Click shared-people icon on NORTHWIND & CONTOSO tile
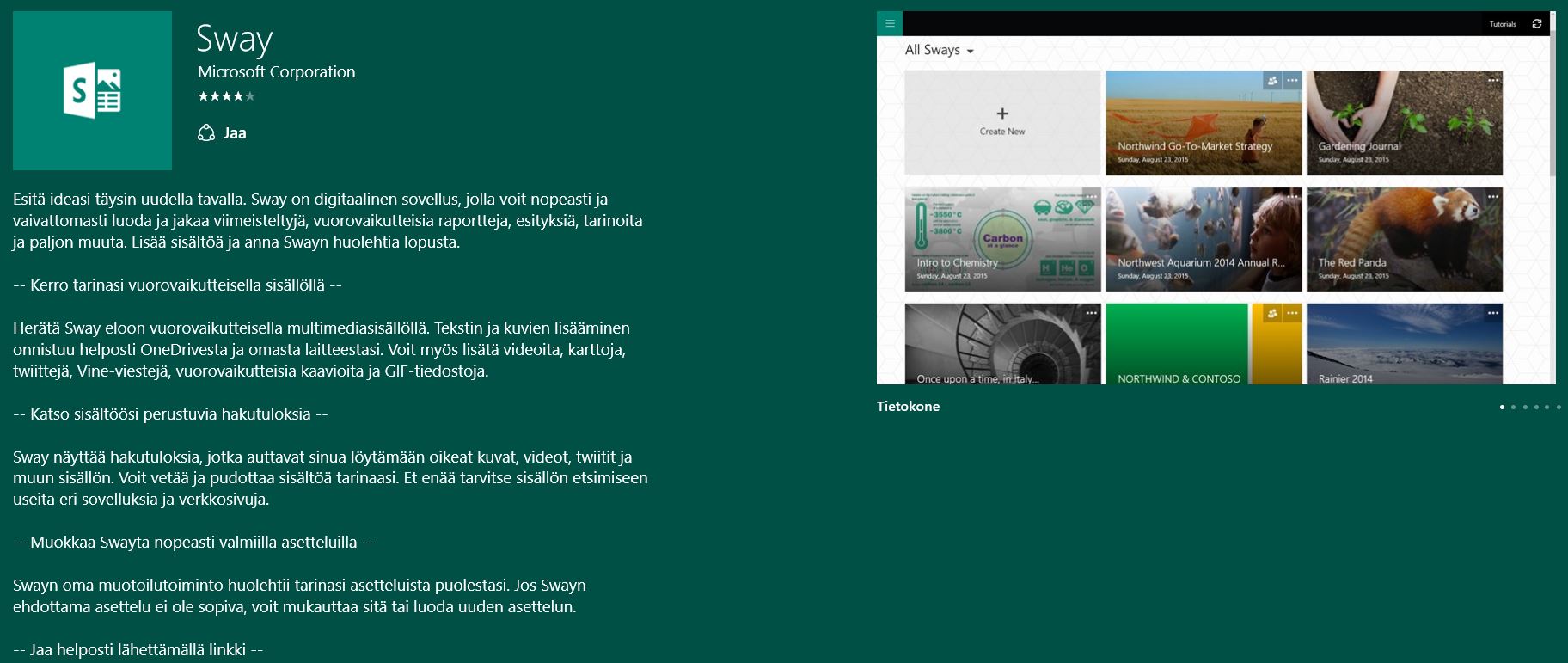 1272,314
